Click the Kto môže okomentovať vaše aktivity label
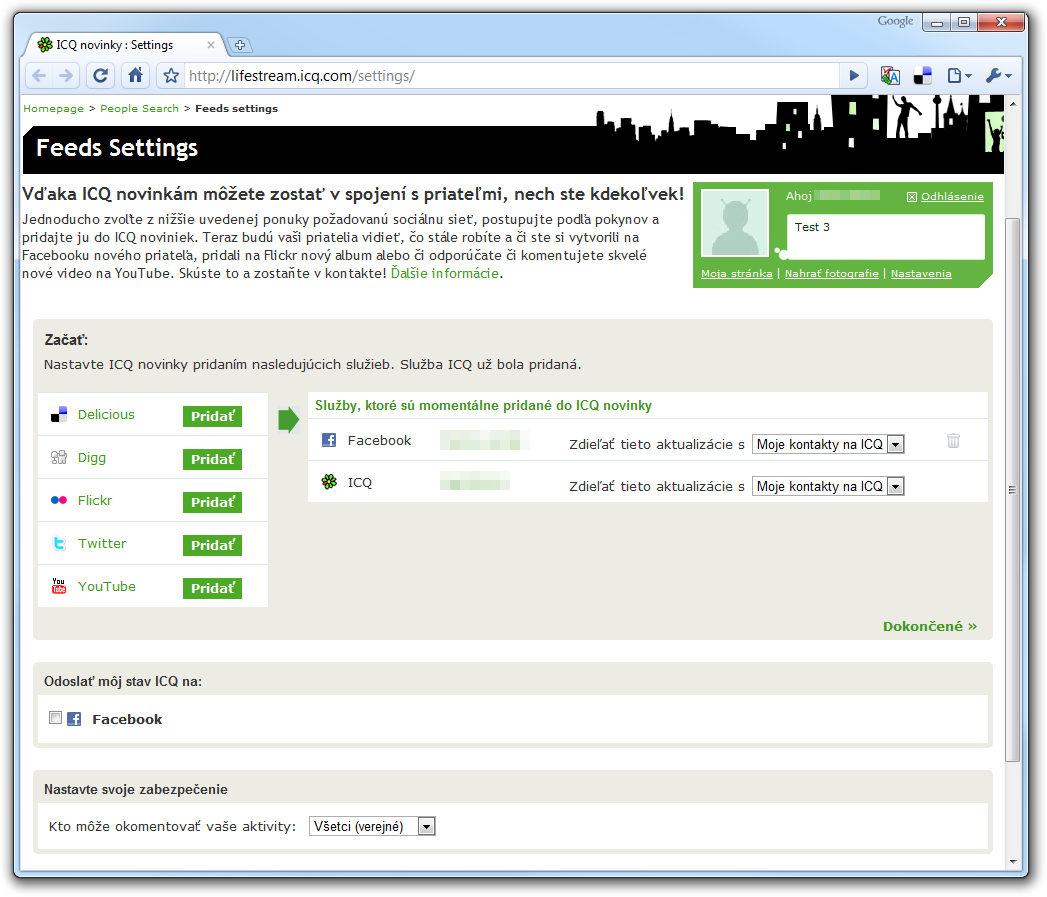The height and width of the screenshot is (897, 1047). 172,826
